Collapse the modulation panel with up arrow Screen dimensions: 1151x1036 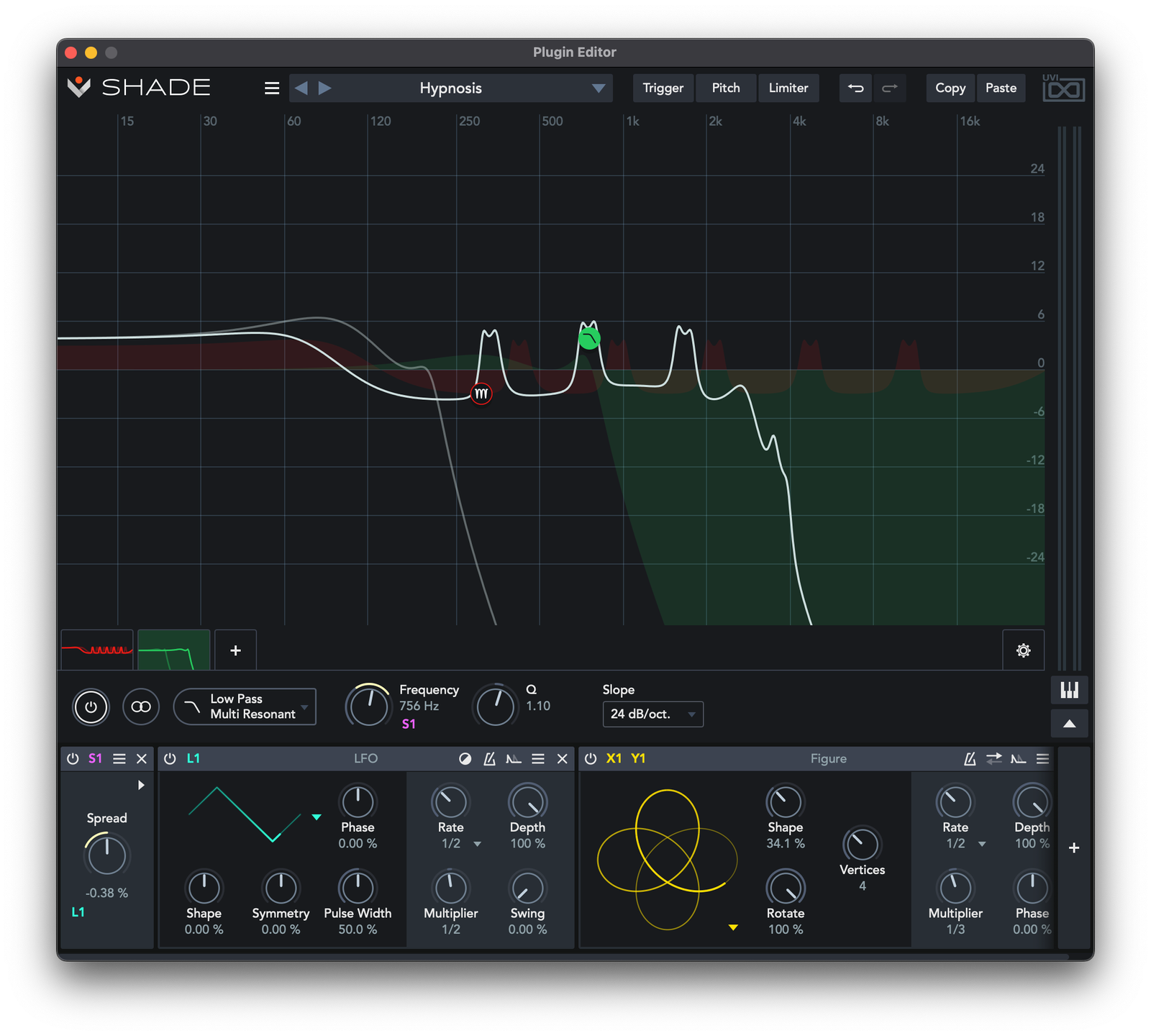click(x=1069, y=724)
